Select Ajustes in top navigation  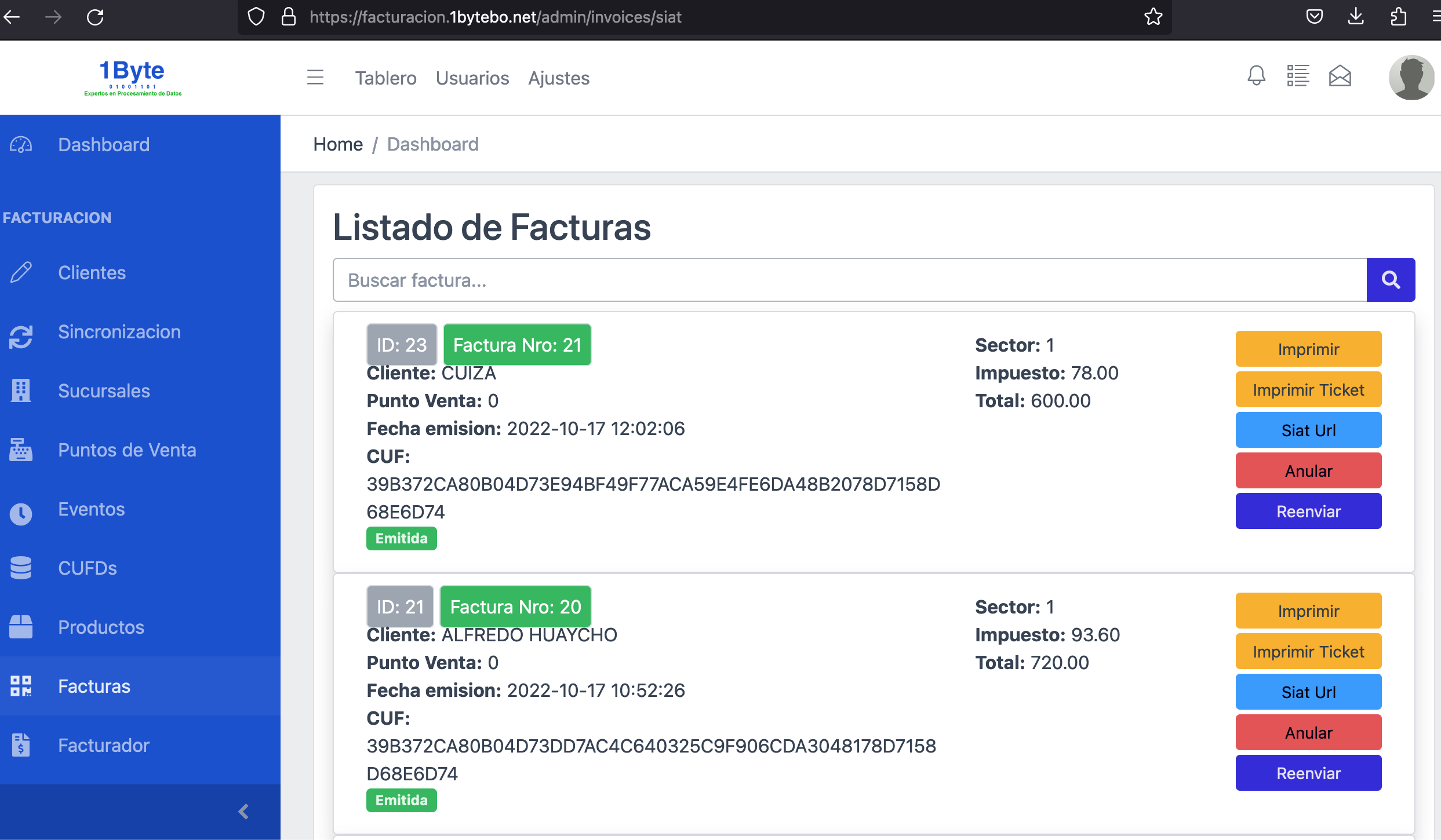click(x=558, y=78)
